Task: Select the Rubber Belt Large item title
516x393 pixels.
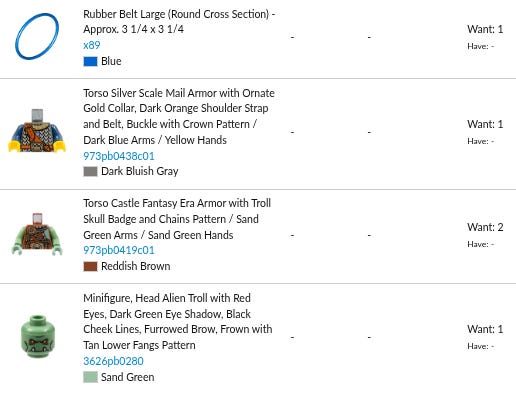Action: click(179, 22)
